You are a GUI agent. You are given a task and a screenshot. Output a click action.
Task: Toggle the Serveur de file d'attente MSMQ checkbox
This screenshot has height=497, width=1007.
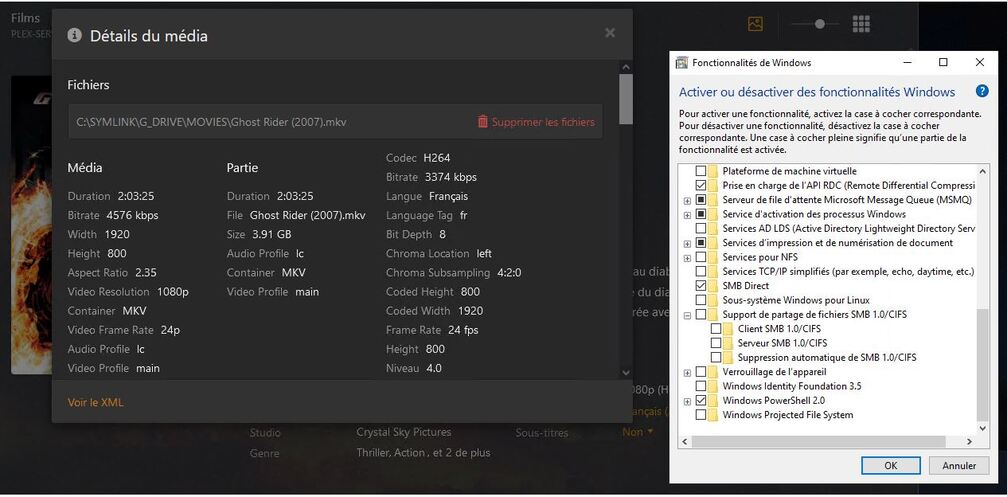701,200
